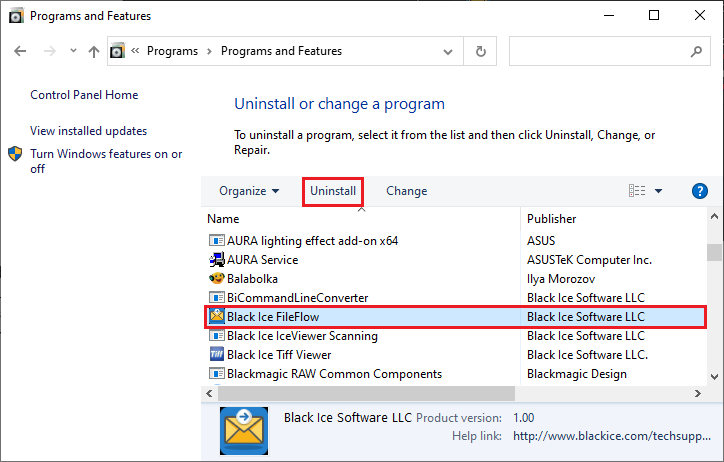Open Turn Windows features on or off

pyautogui.click(x=106, y=161)
